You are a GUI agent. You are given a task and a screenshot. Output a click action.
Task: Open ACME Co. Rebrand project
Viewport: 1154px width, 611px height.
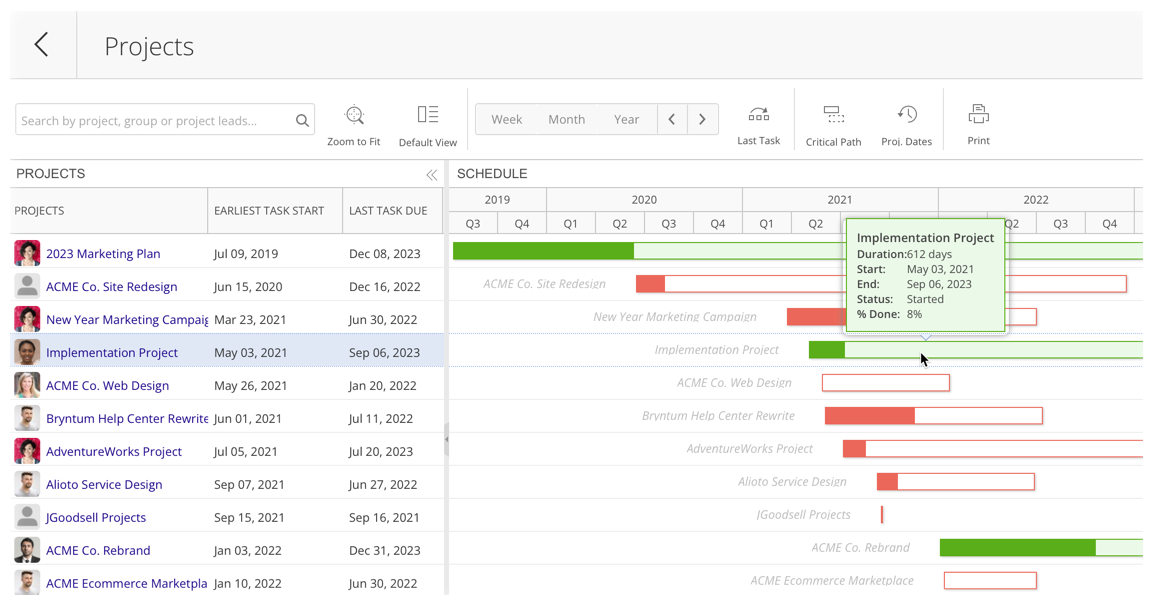[98, 550]
